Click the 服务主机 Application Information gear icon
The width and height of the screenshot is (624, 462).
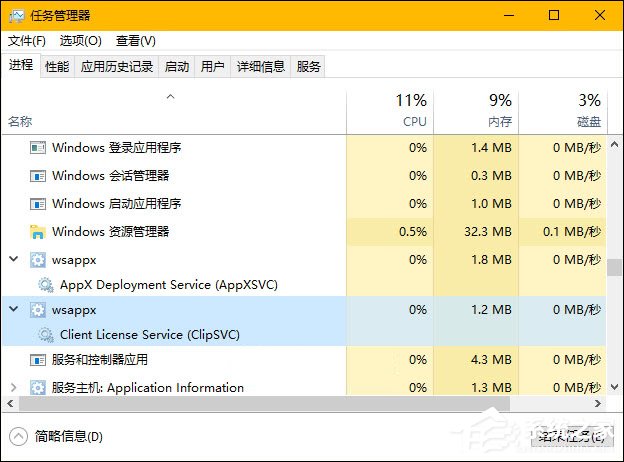38,388
